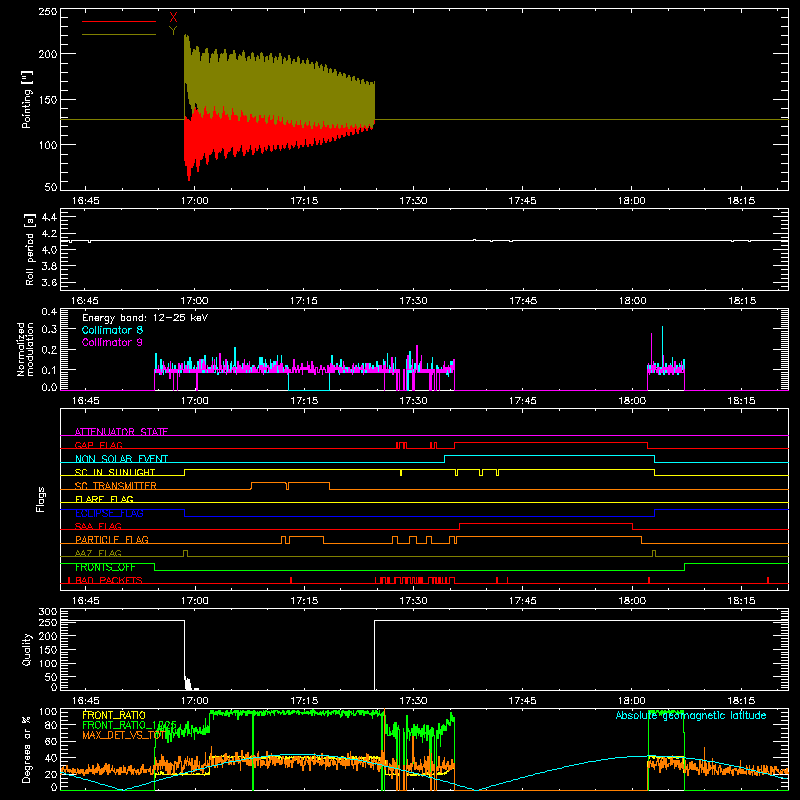
Task: Click the 'Collimator 9' legend label
Action: point(112,342)
